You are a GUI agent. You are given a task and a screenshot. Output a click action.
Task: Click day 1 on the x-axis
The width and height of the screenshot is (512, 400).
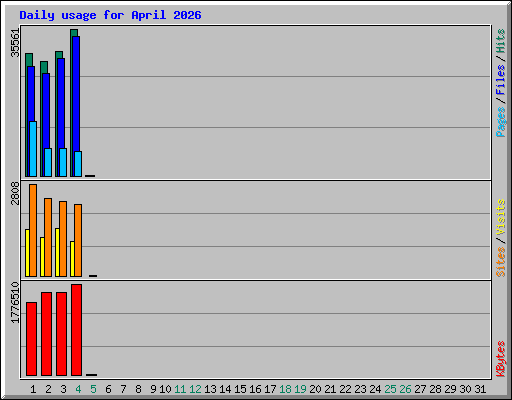pos(33,389)
